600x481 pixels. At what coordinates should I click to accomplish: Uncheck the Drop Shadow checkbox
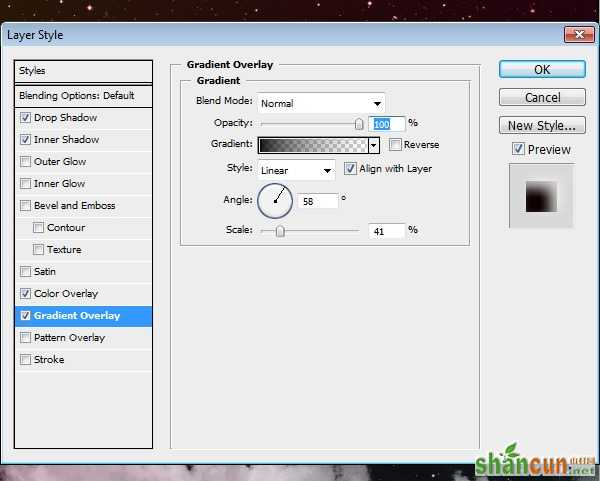click(x=25, y=117)
